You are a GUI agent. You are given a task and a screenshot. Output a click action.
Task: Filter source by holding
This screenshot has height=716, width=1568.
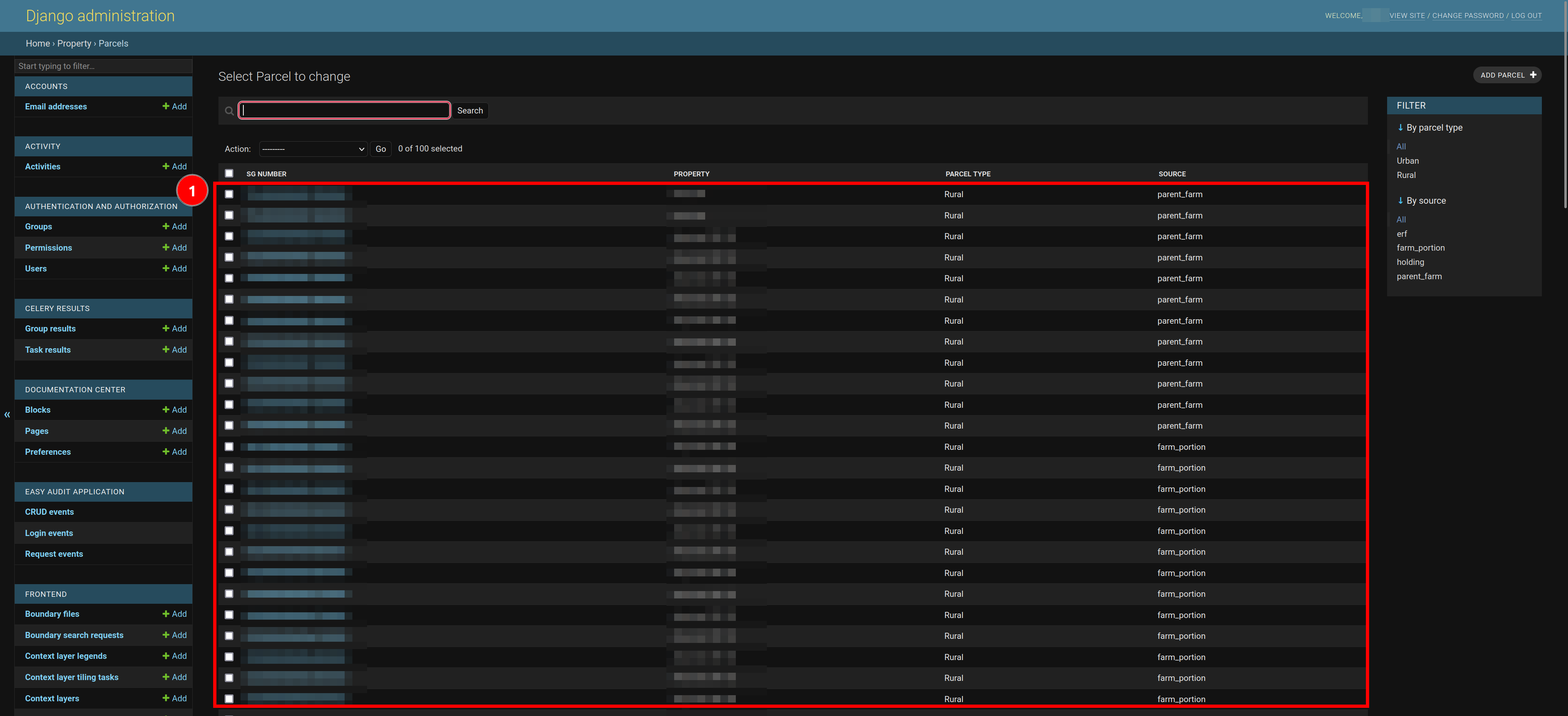1410,262
